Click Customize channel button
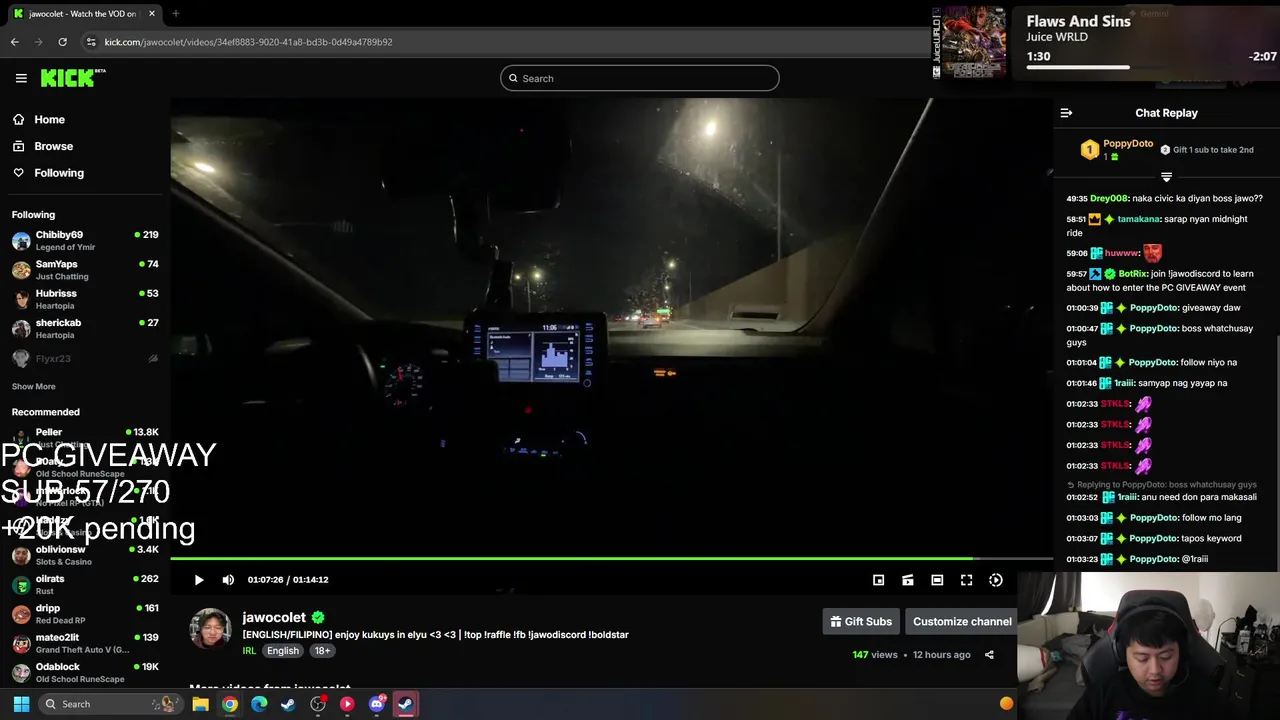The width and height of the screenshot is (1280, 720). tap(962, 621)
